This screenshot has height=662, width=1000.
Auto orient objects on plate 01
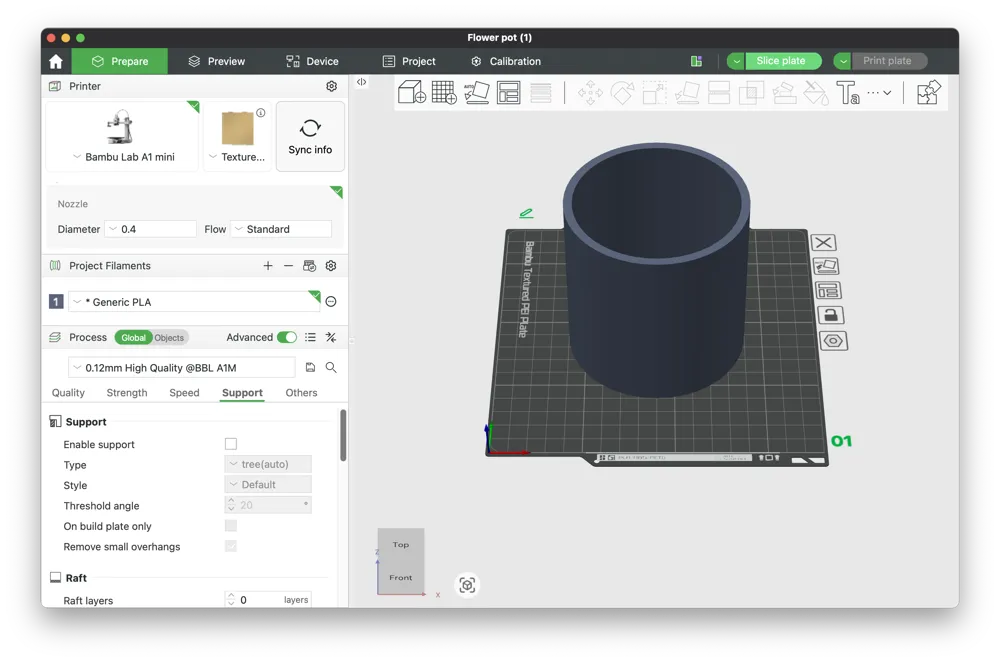click(827, 266)
